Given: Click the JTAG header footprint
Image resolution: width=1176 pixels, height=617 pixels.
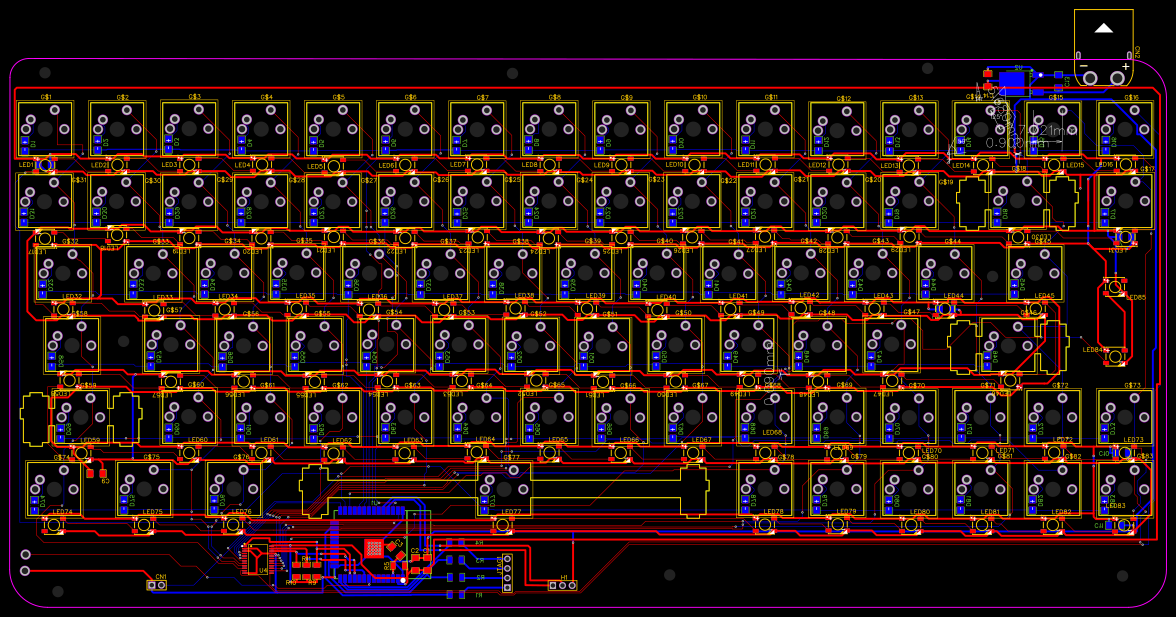Looking at the screenshot, I should coord(508,572).
